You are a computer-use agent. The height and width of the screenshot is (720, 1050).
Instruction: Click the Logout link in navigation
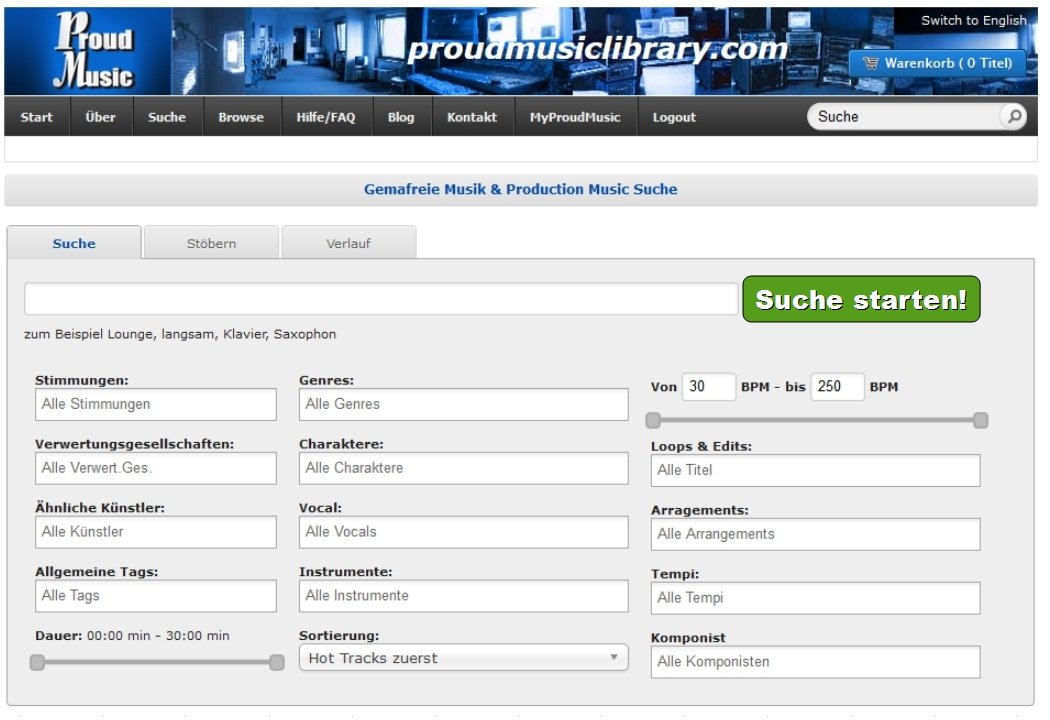coord(674,117)
